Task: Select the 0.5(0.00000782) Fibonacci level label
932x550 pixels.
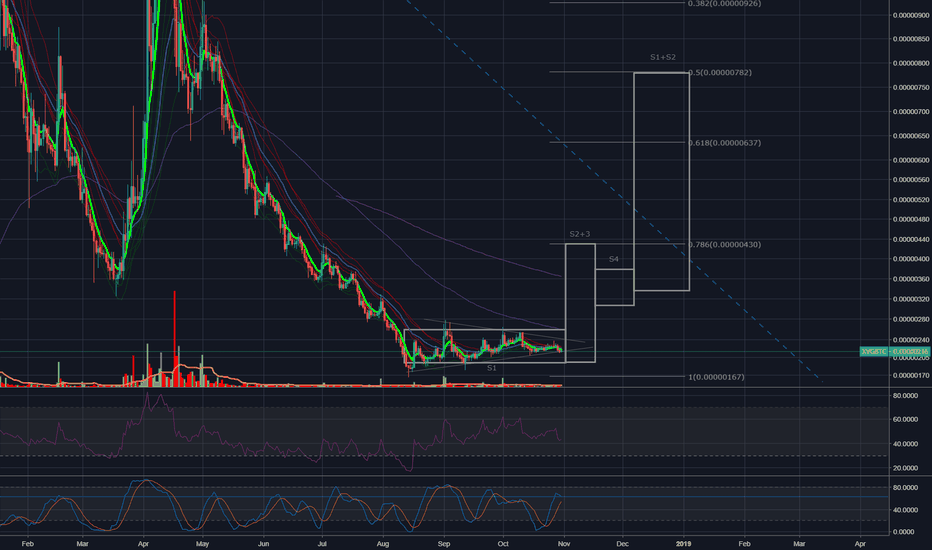Action: coord(720,73)
